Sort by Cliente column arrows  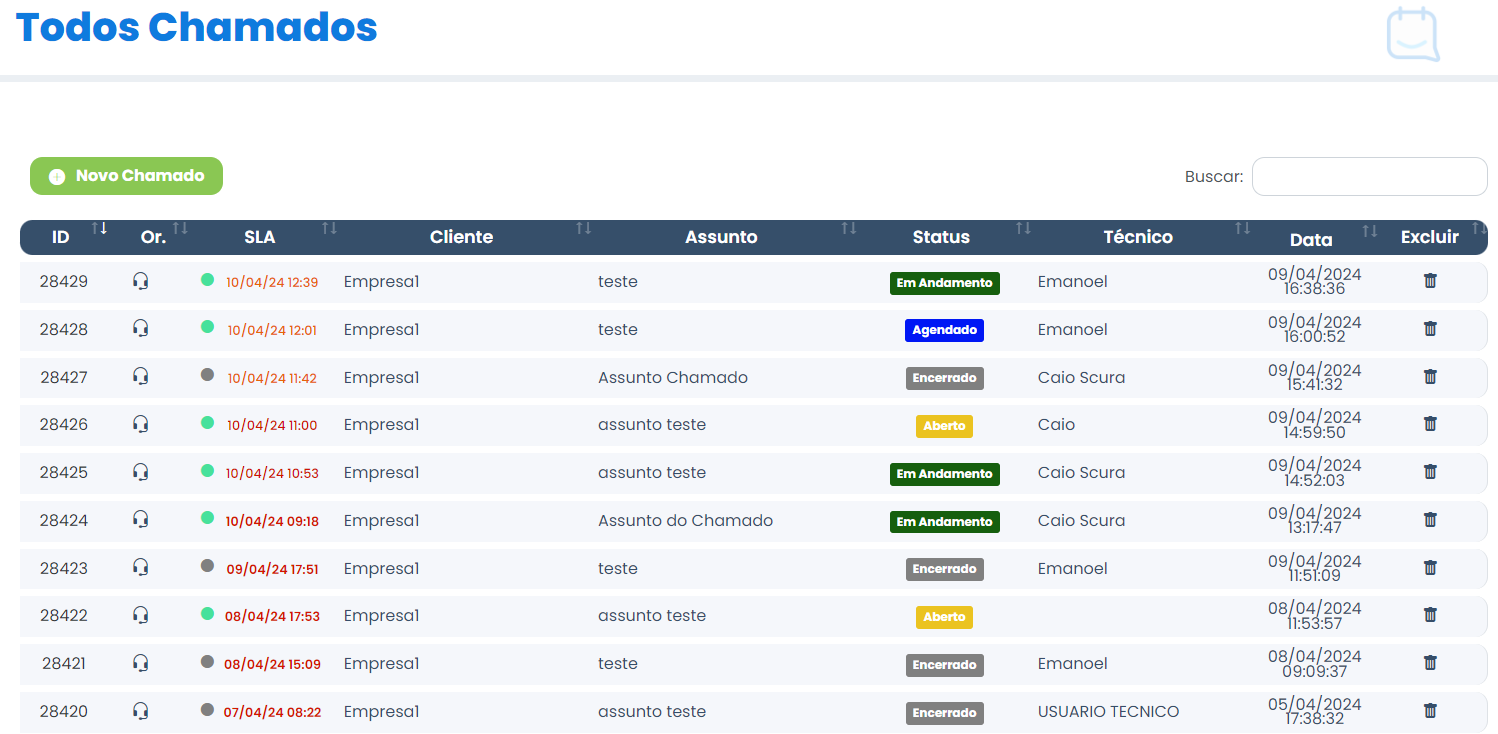[x=583, y=229]
